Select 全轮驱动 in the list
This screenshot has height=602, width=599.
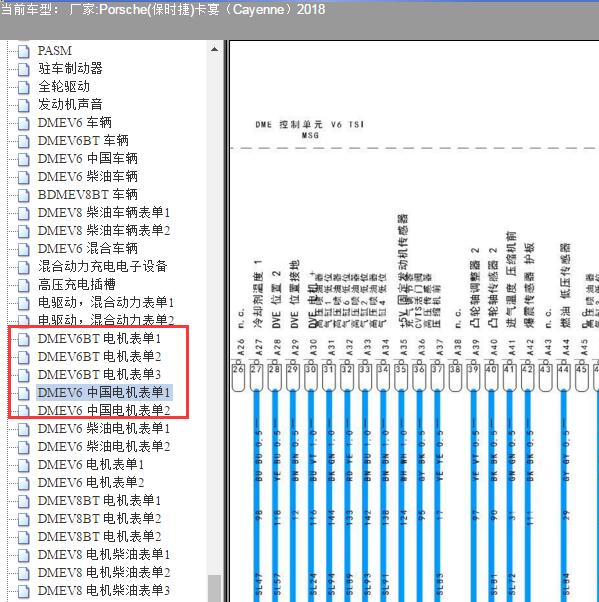click(x=64, y=87)
